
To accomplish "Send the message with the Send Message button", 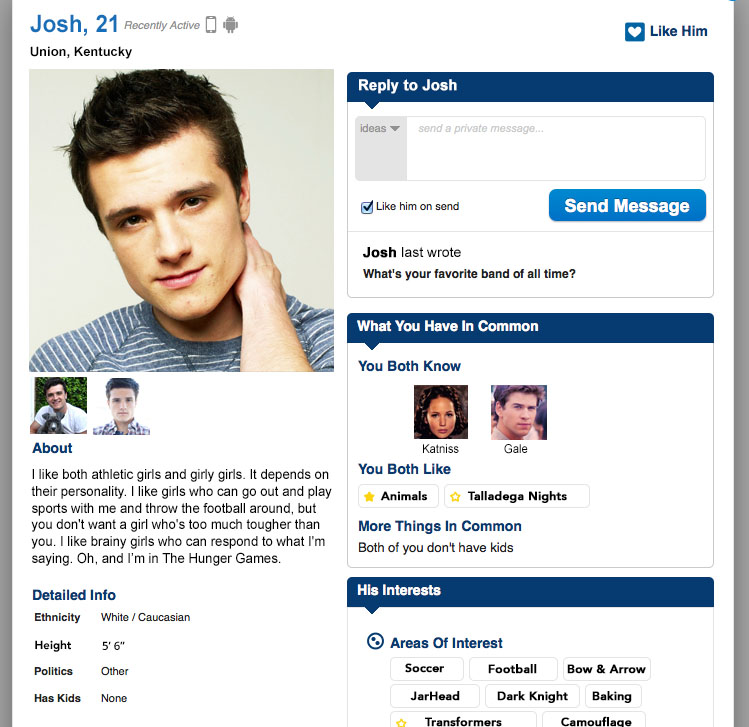I will click(627, 205).
